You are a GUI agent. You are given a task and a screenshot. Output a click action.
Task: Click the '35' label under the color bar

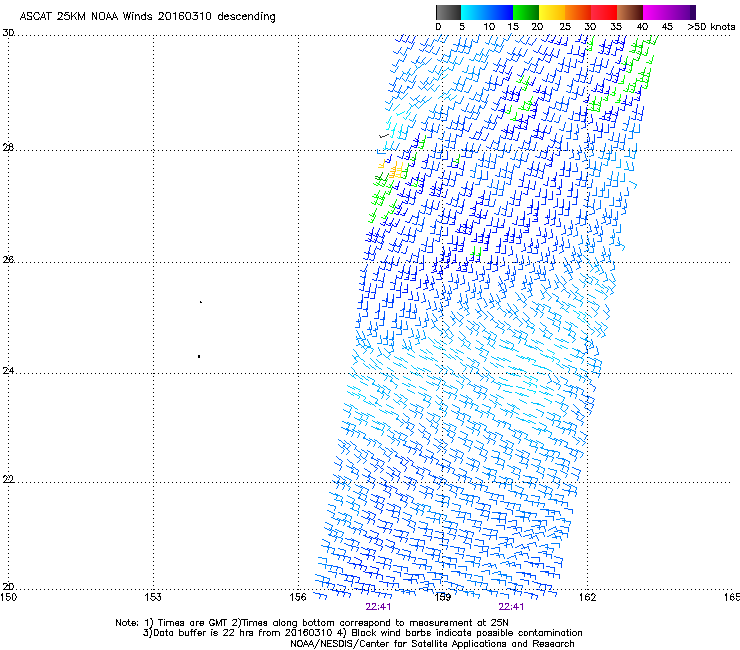(x=616, y=26)
